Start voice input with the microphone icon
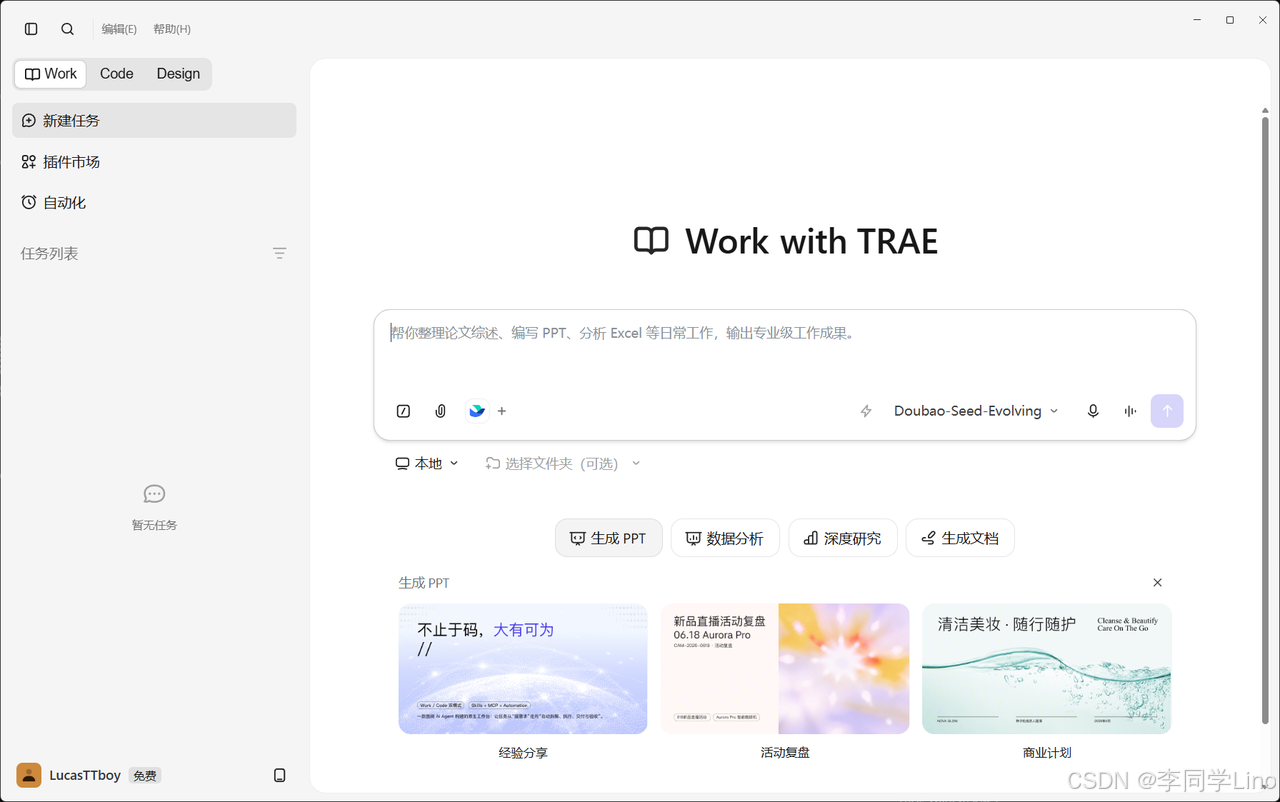The image size is (1280, 802). click(1093, 411)
